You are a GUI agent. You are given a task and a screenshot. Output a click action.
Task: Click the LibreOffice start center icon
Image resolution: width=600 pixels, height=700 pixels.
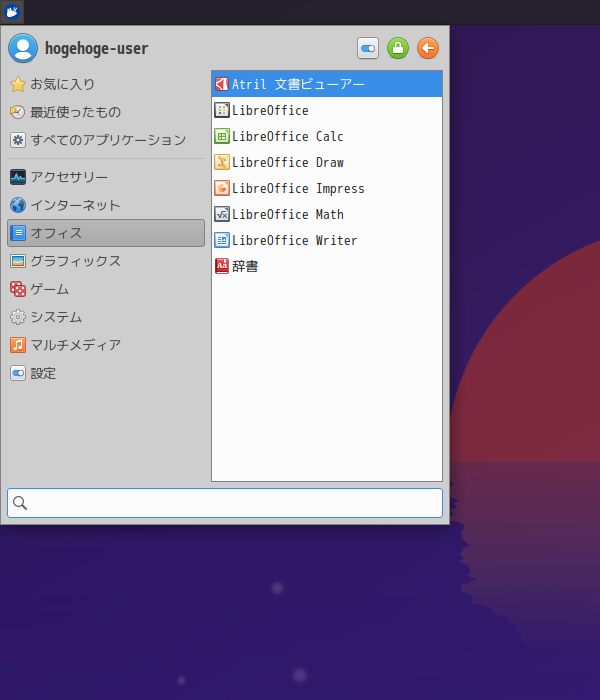point(222,110)
